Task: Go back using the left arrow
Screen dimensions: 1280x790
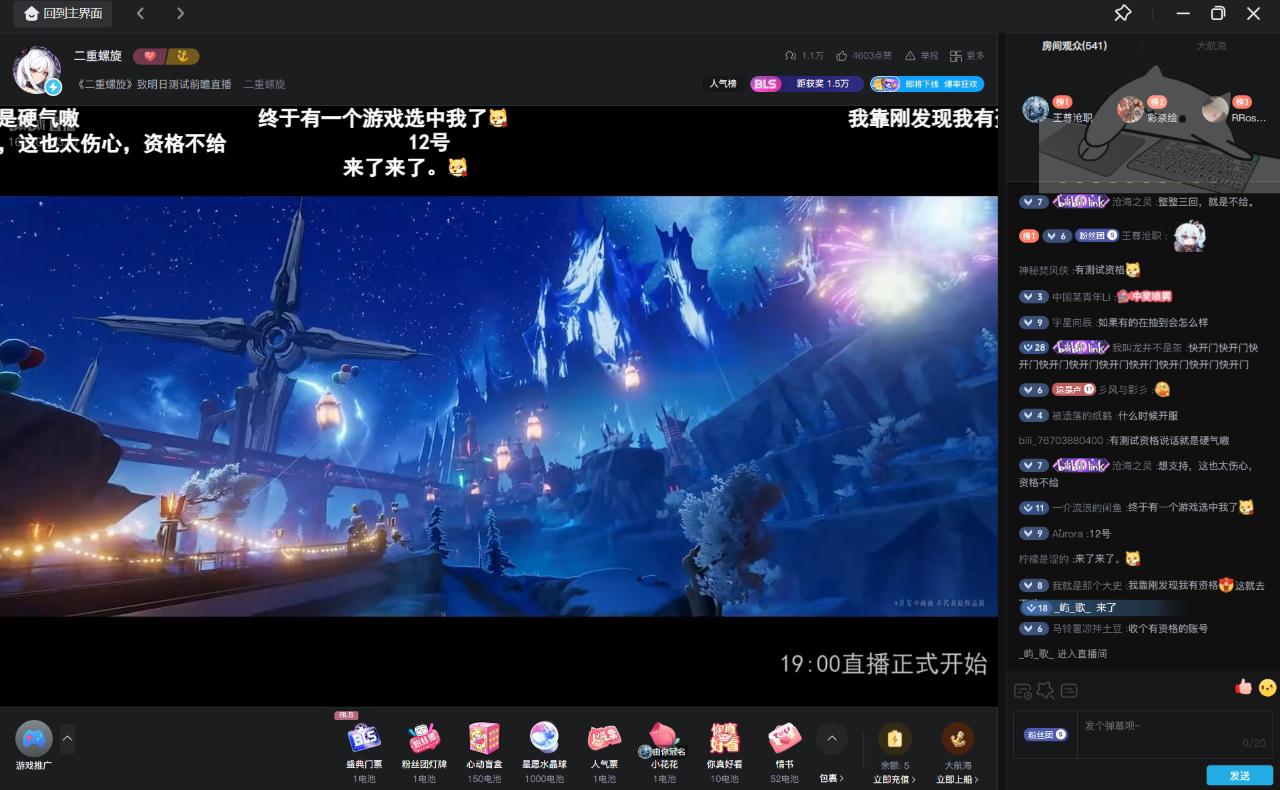Action: 140,14
